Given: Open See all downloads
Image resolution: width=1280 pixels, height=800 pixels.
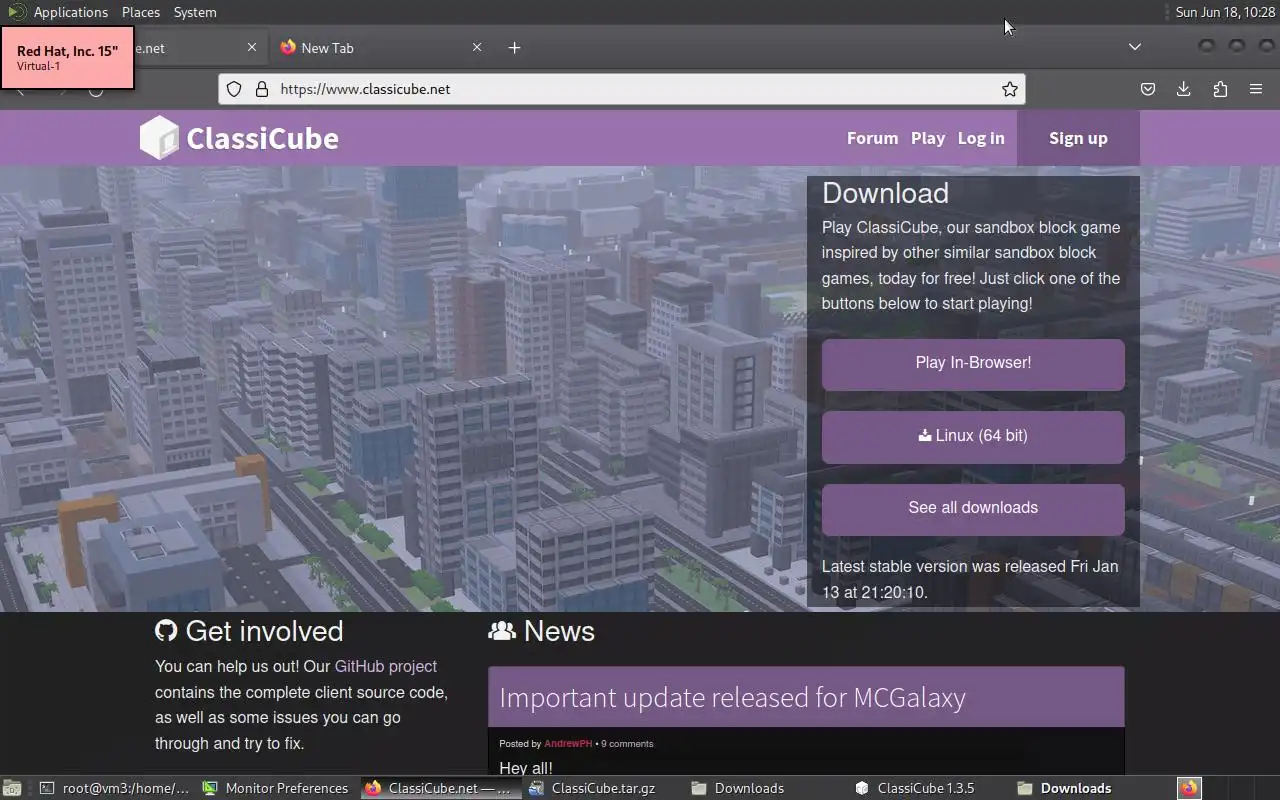Looking at the screenshot, I should click(973, 508).
